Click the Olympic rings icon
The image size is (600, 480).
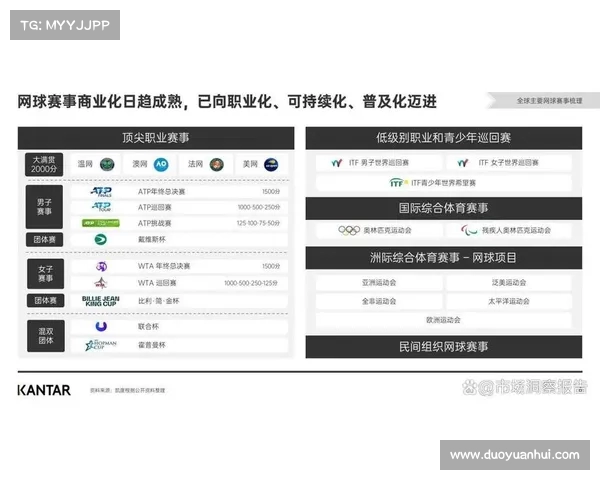tap(349, 230)
